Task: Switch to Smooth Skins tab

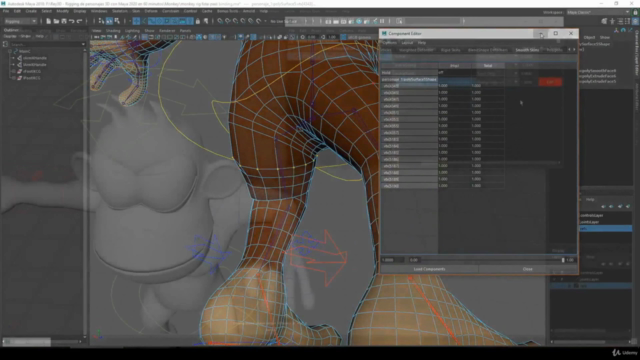Action: tap(527, 50)
